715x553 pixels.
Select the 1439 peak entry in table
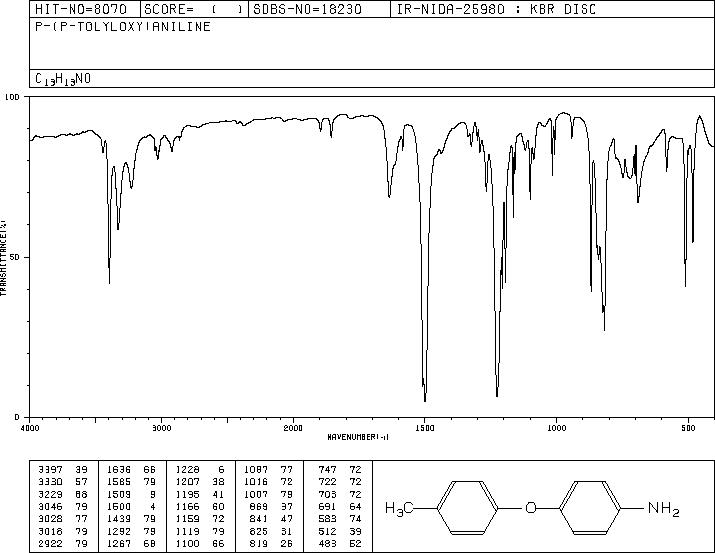[x=131, y=519]
